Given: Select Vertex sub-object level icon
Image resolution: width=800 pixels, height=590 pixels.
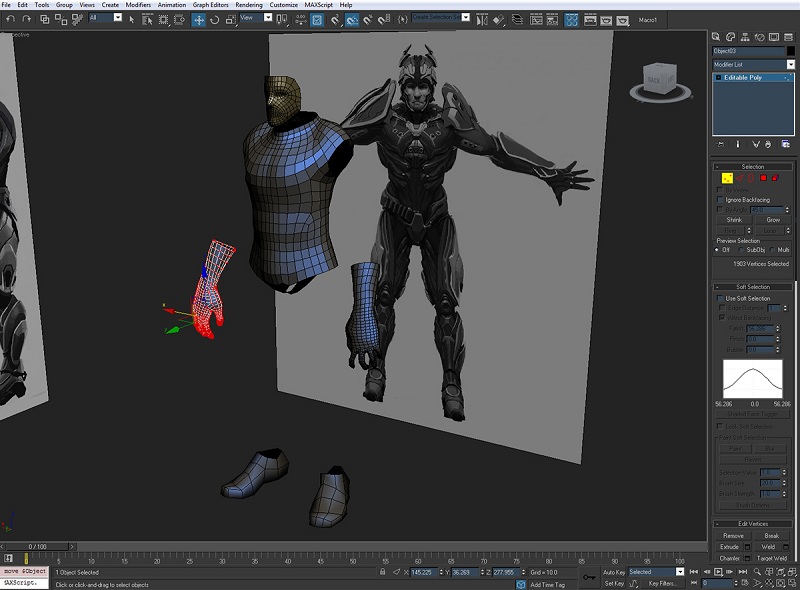Looking at the screenshot, I should (727, 178).
